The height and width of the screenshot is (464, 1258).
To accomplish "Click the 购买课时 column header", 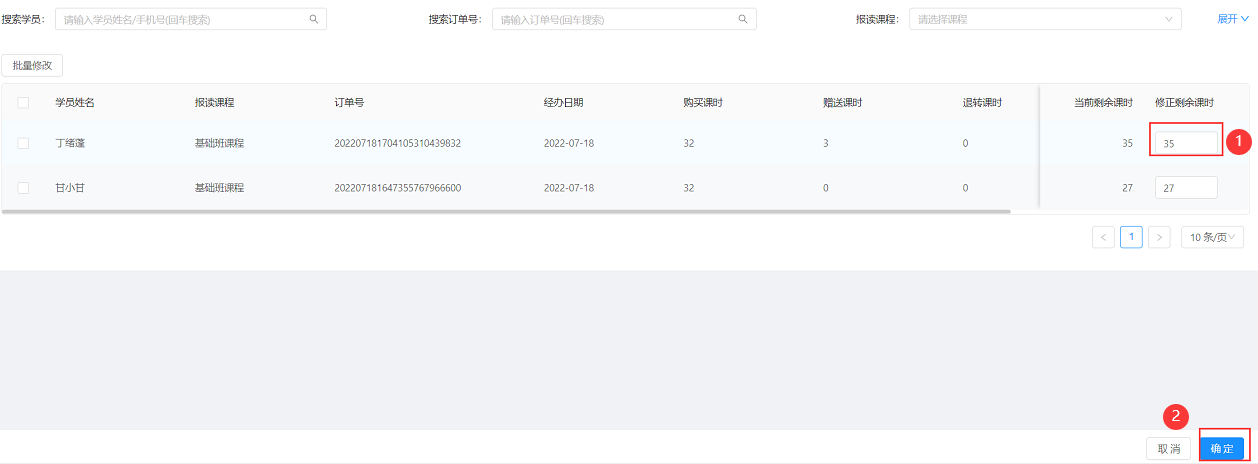I will (704, 102).
